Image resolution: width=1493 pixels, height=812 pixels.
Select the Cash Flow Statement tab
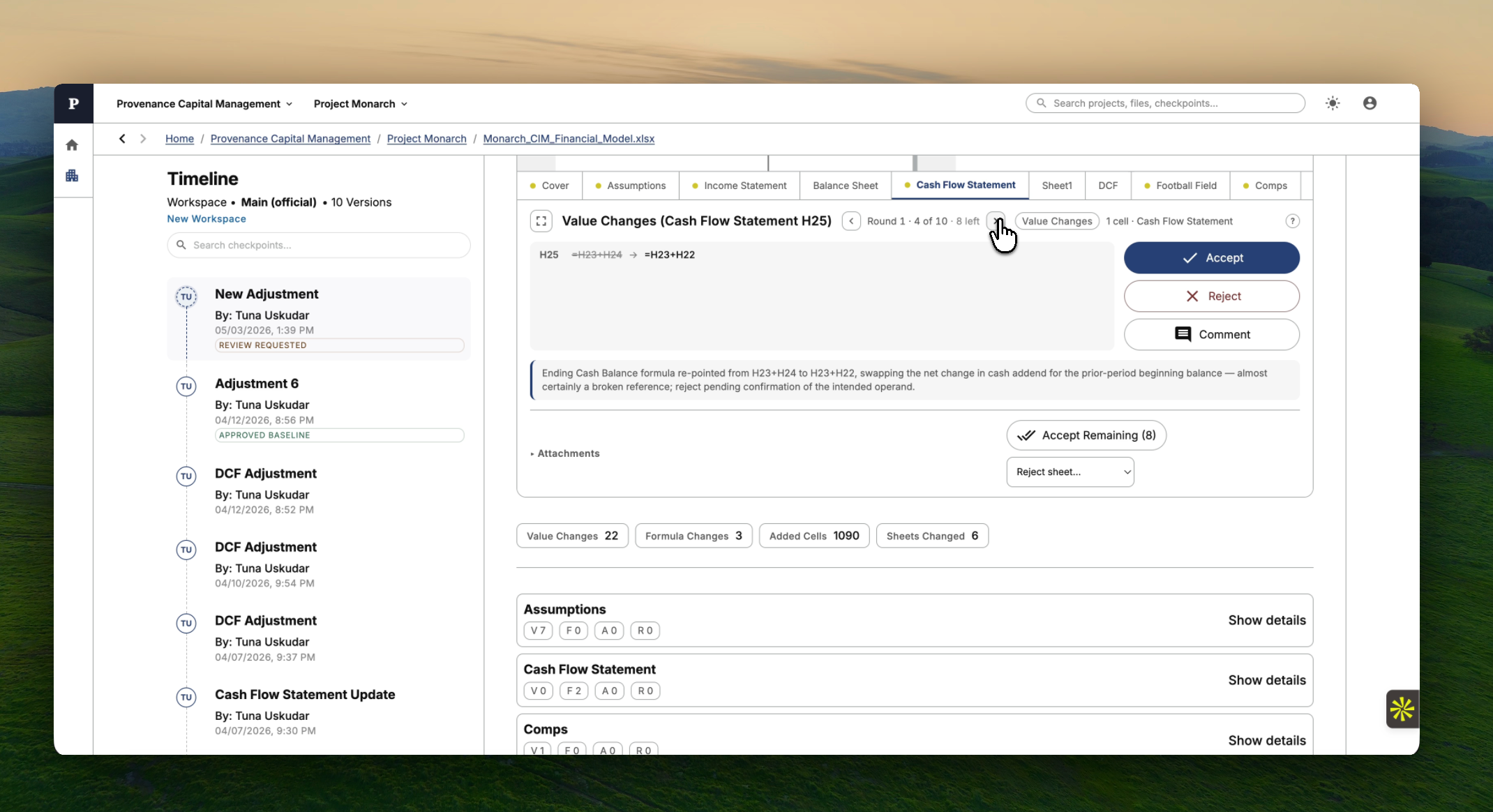960,185
